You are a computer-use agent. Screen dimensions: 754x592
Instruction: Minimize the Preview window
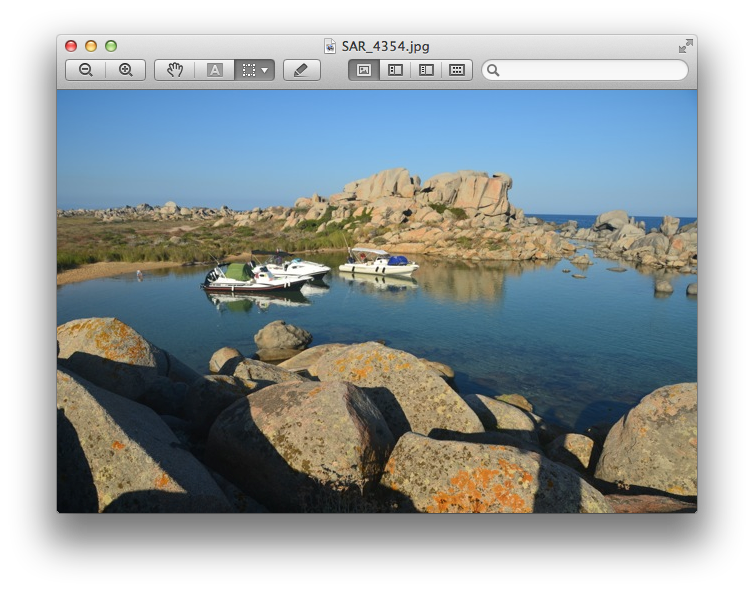pyautogui.click(x=91, y=46)
